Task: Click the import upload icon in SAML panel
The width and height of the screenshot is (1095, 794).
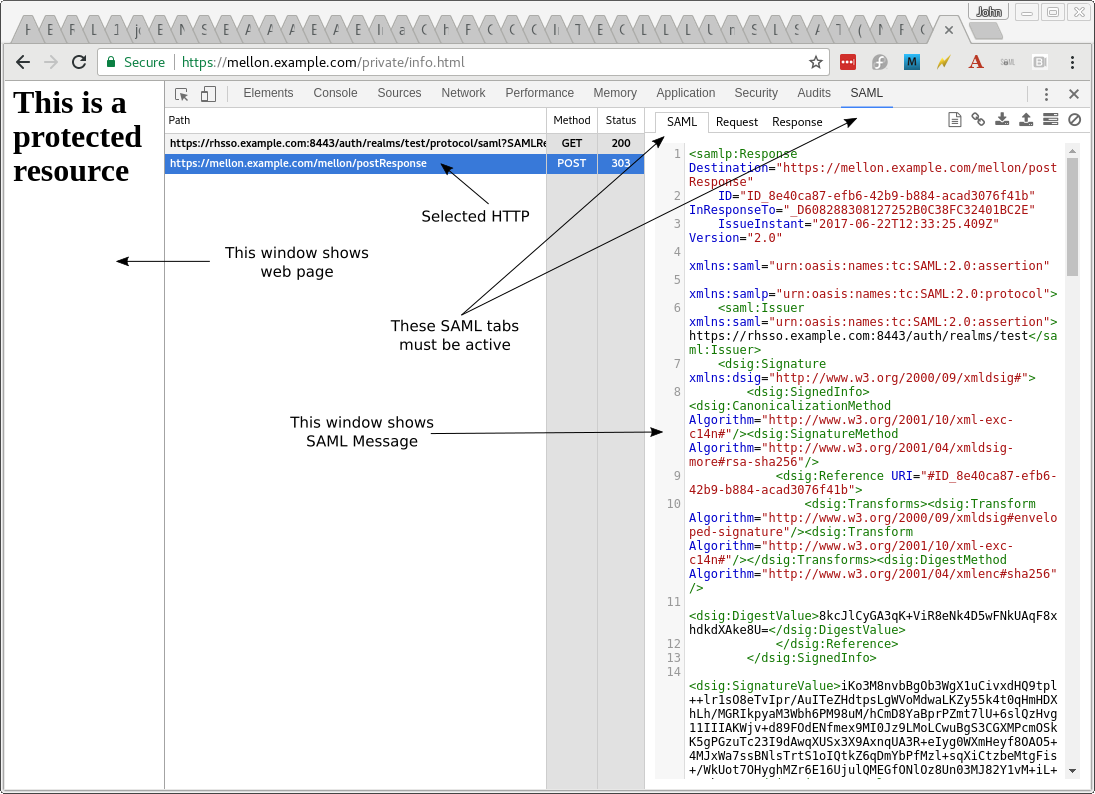Action: click(1026, 120)
